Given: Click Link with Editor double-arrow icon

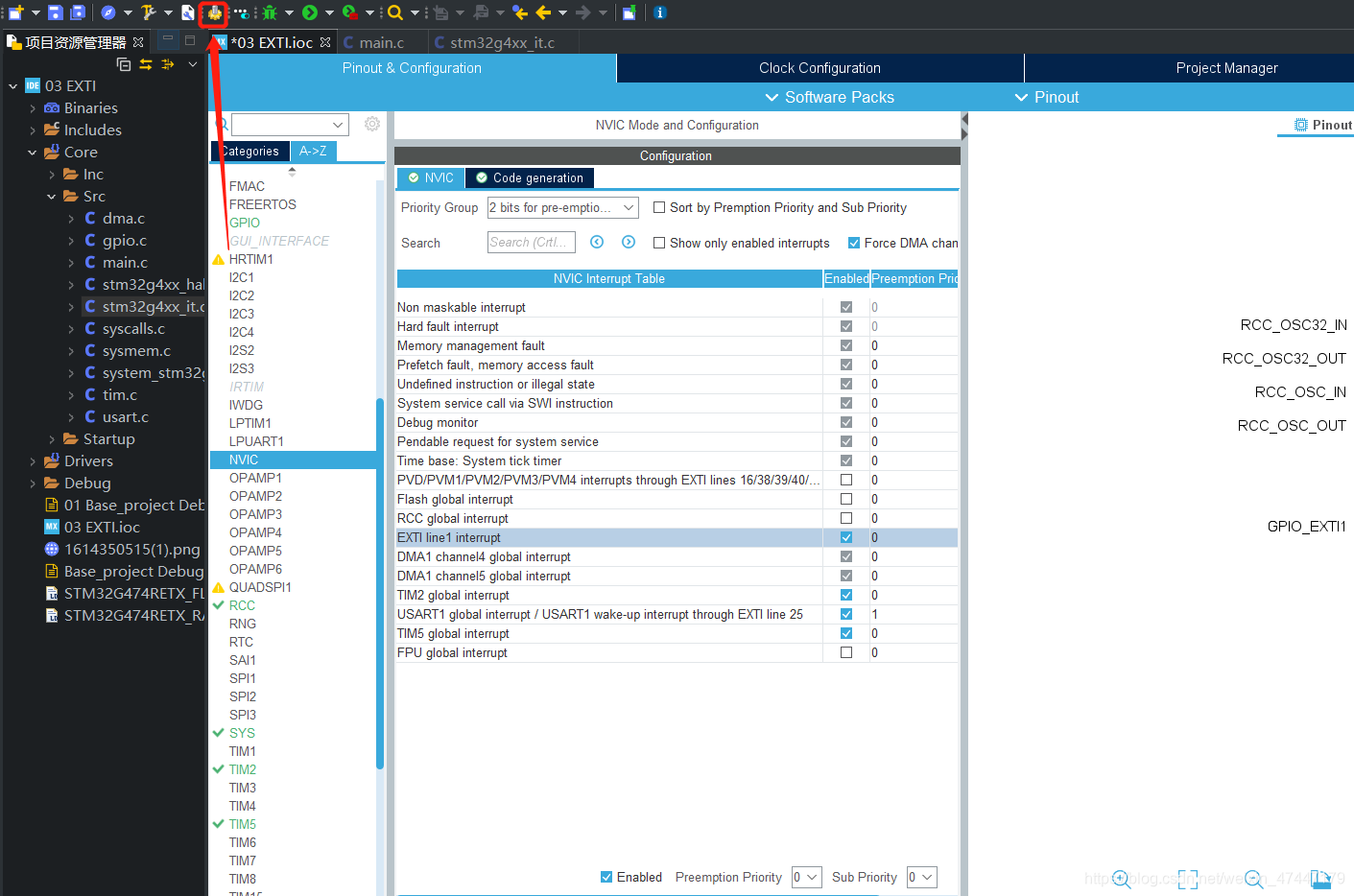Looking at the screenshot, I should click(146, 64).
